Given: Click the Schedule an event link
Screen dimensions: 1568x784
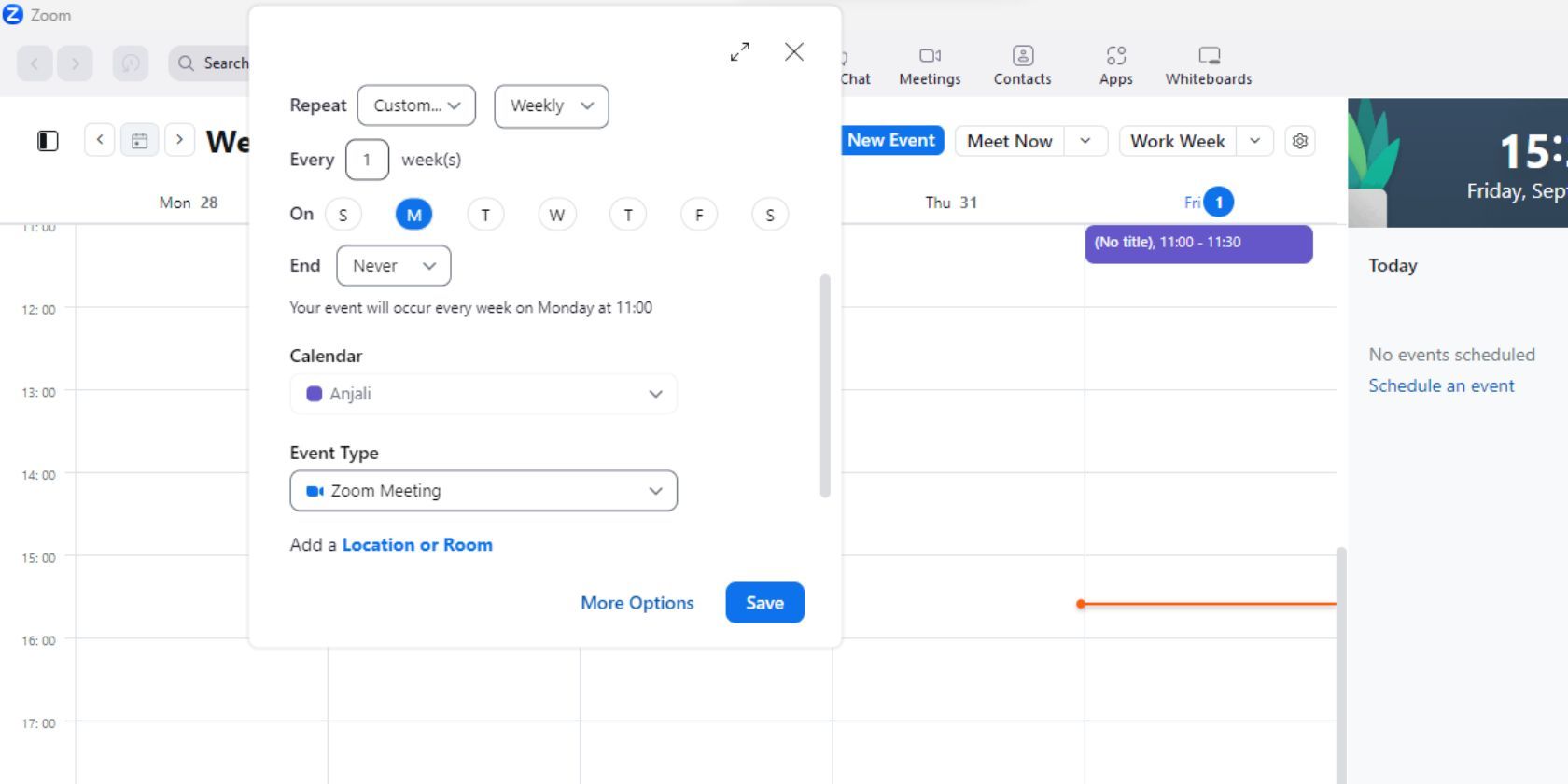Looking at the screenshot, I should pos(1441,385).
